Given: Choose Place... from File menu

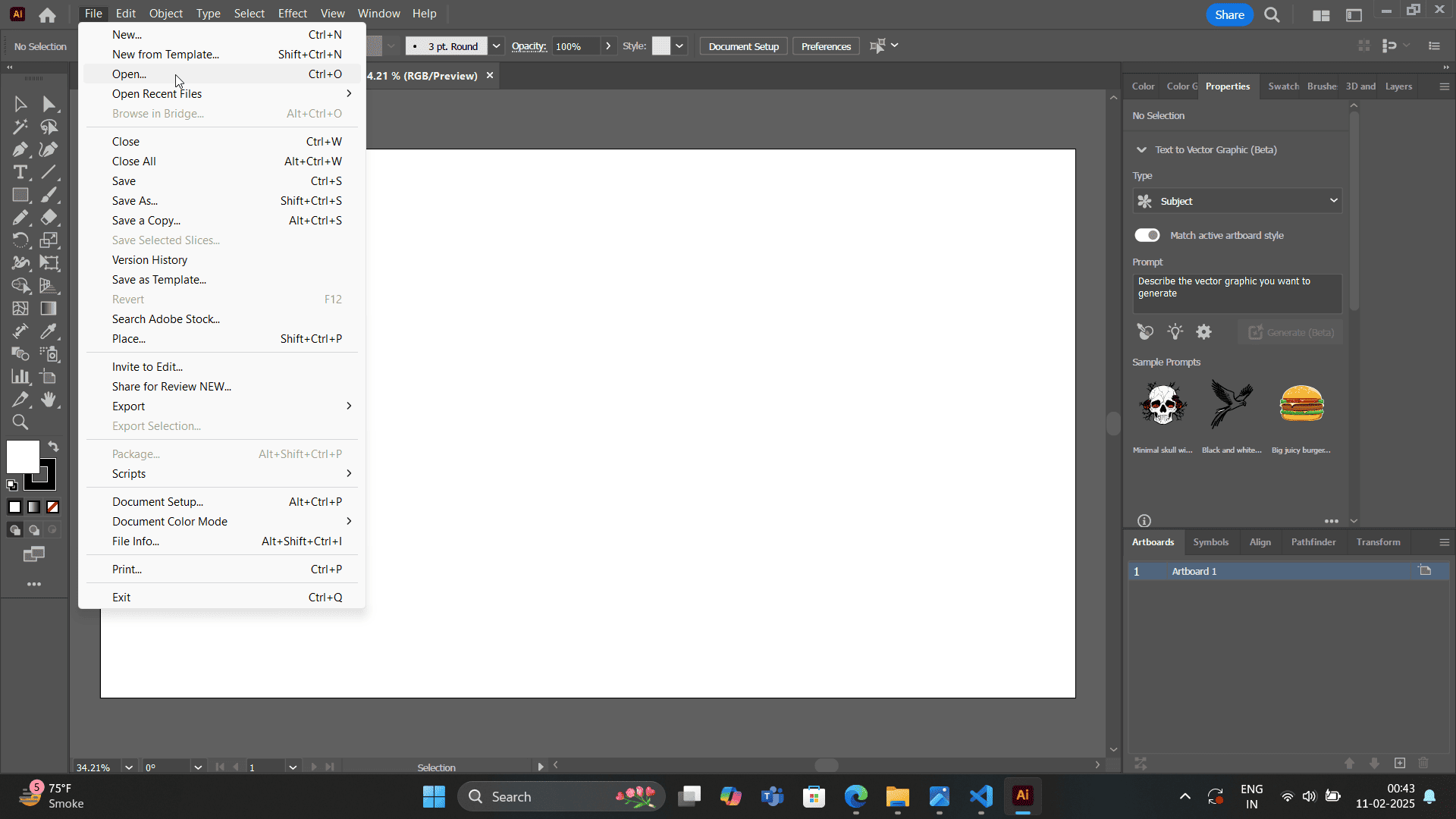Looking at the screenshot, I should [221, 339].
